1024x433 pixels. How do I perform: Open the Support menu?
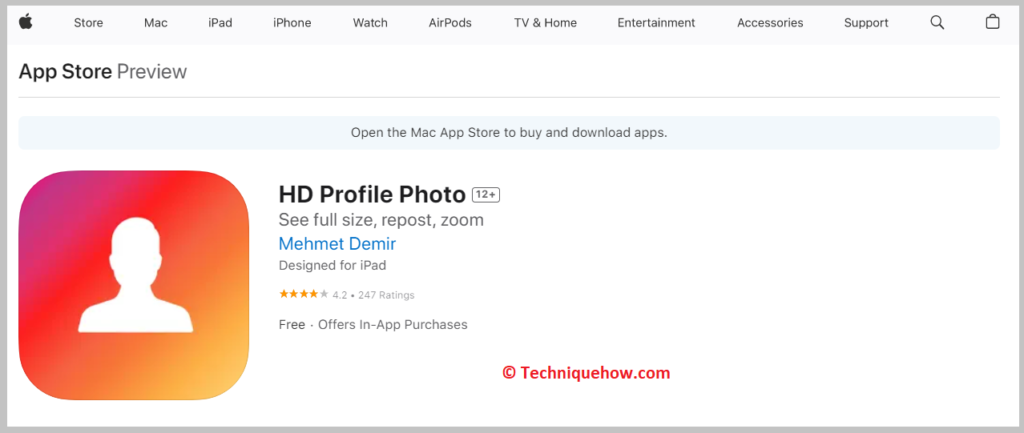click(866, 23)
